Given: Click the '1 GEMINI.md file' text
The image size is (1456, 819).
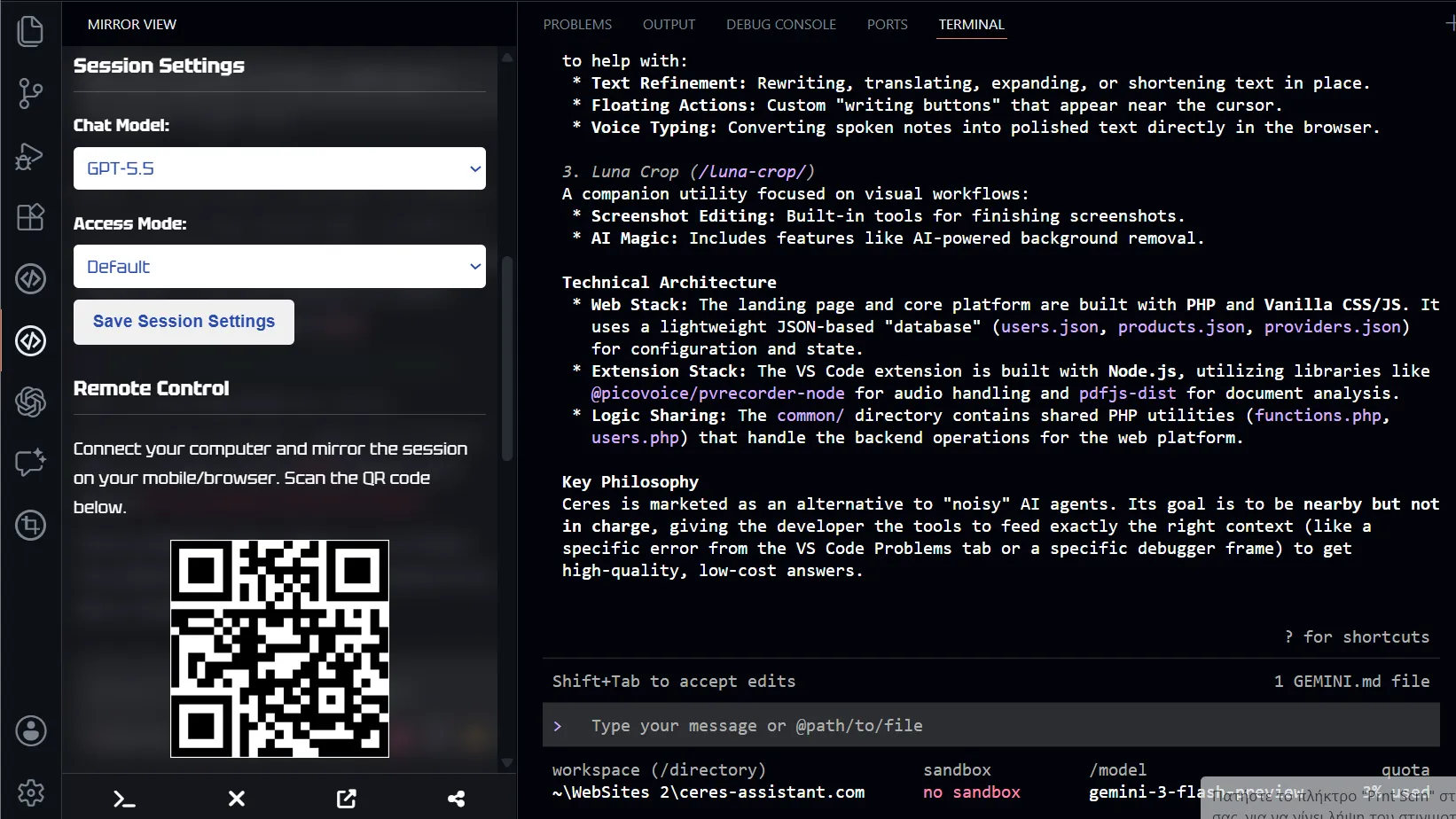Looking at the screenshot, I should click(x=1351, y=682).
